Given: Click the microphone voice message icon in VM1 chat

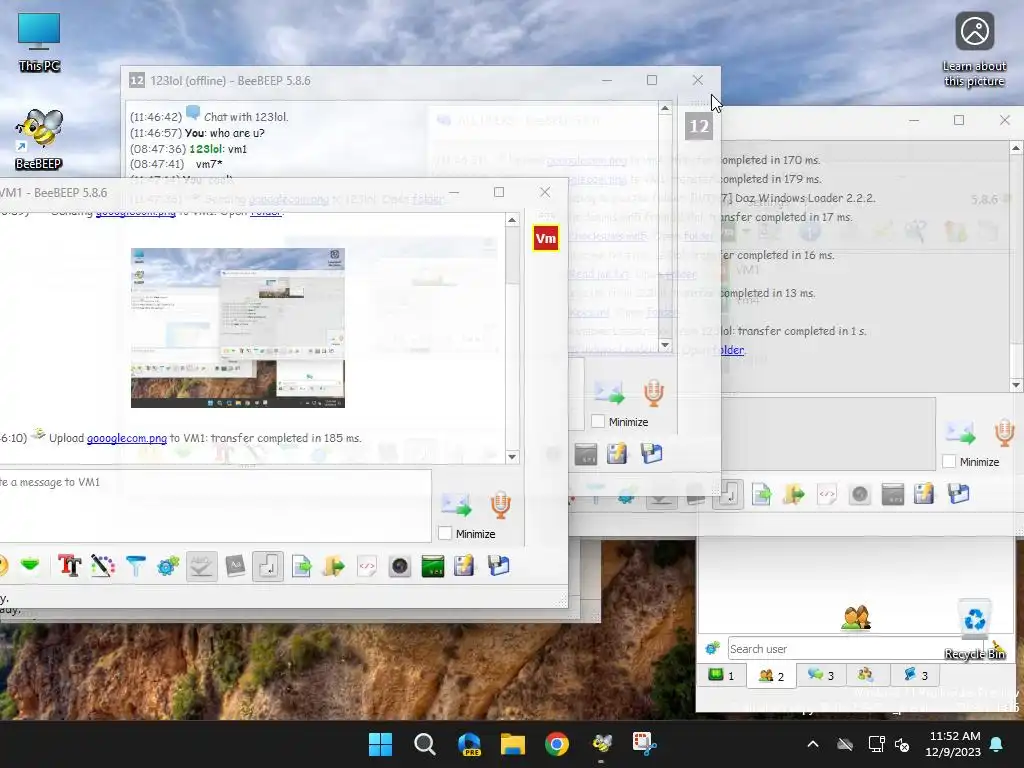Looking at the screenshot, I should pos(501,505).
